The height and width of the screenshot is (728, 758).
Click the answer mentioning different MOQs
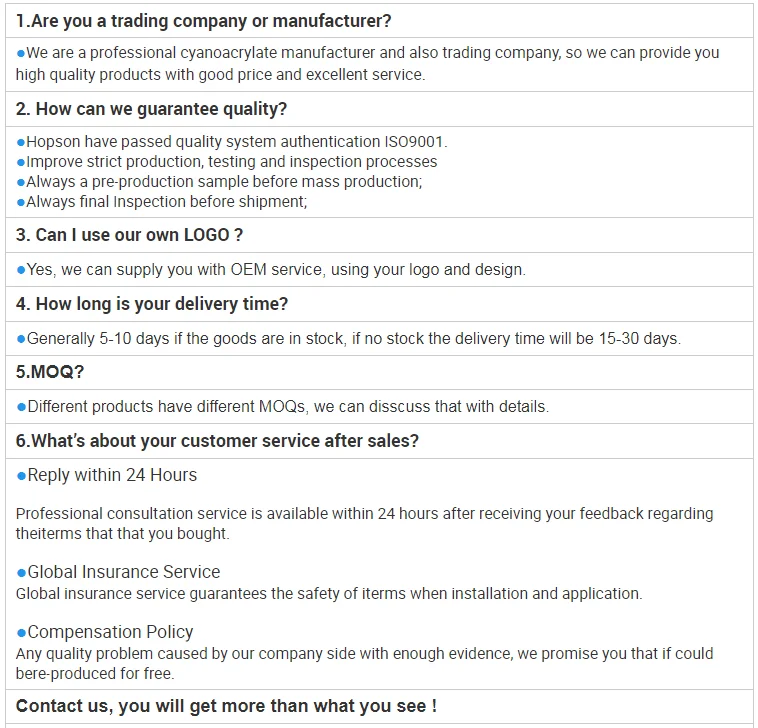pyautogui.click(x=288, y=407)
